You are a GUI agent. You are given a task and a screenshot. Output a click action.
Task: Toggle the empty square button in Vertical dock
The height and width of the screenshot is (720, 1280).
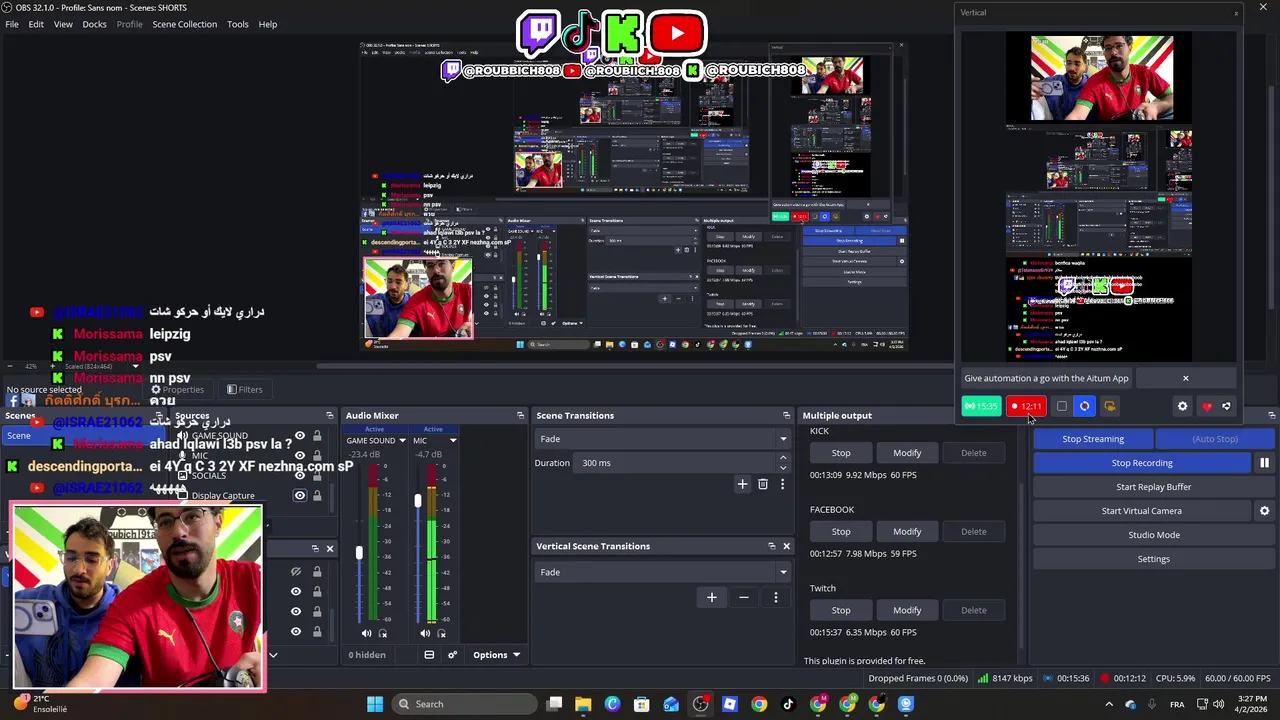pyautogui.click(x=1061, y=406)
